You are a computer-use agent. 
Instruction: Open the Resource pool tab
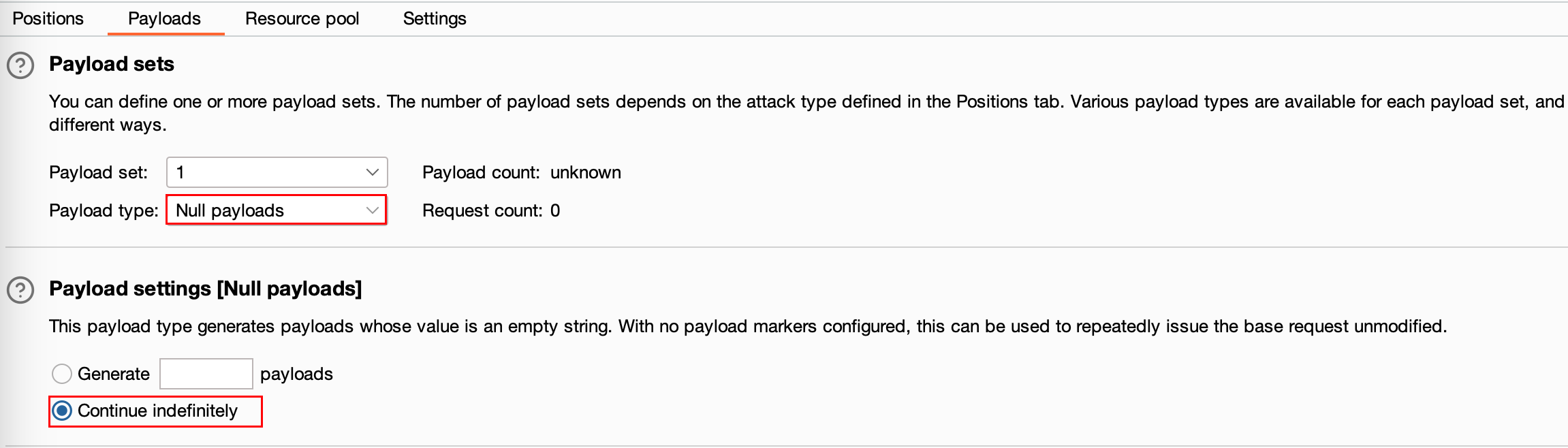click(302, 18)
